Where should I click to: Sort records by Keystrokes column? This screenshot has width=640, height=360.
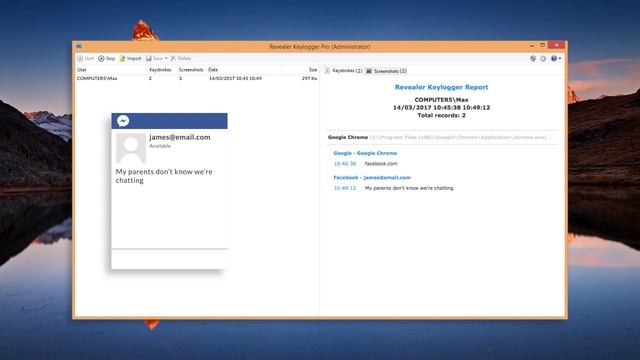click(x=160, y=70)
